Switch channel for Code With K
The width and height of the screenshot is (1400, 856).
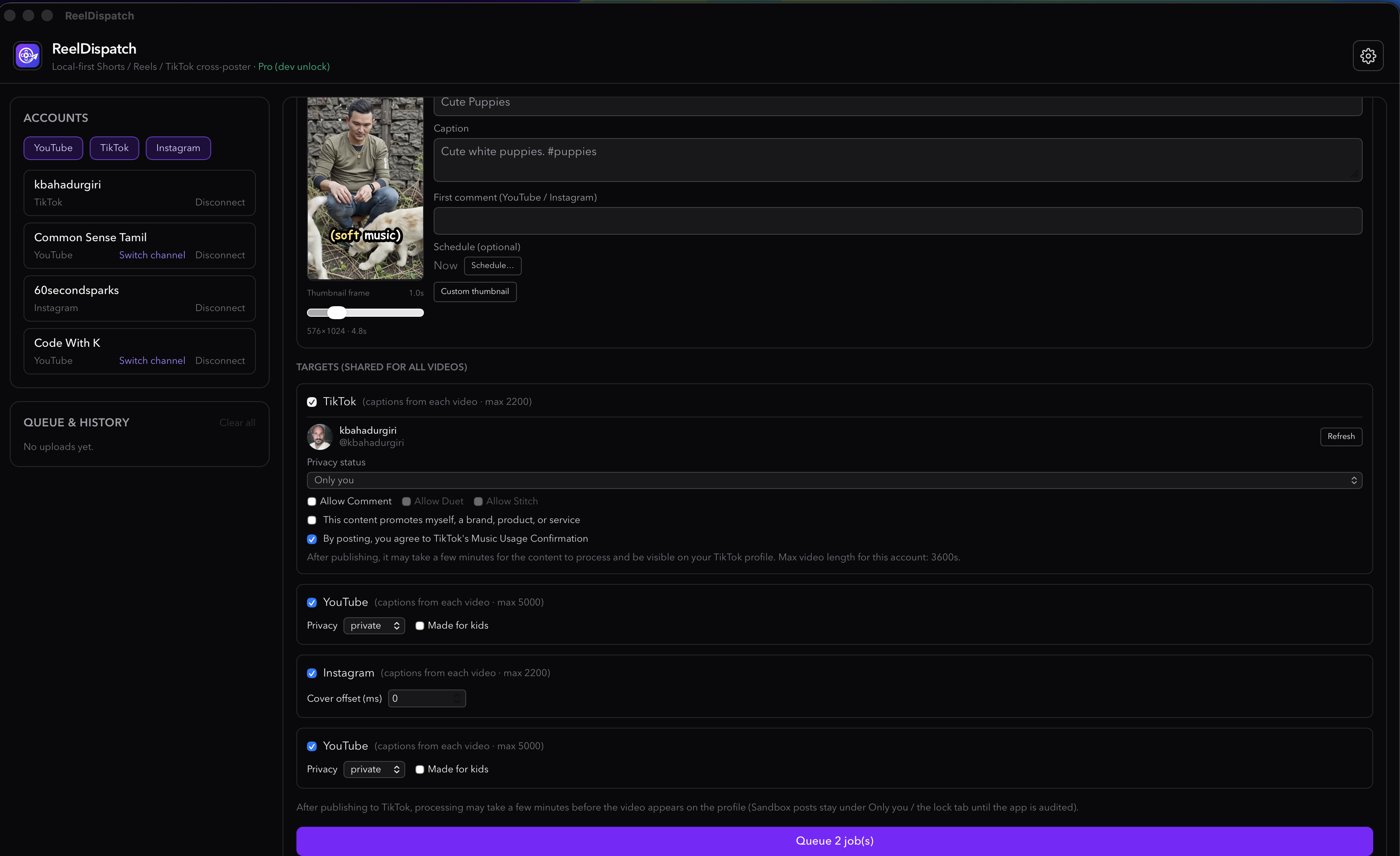click(152, 361)
